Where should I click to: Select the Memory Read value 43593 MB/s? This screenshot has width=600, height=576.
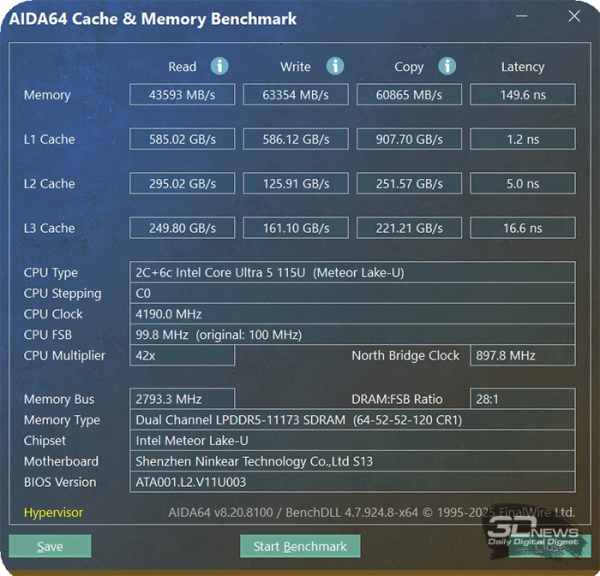point(182,95)
